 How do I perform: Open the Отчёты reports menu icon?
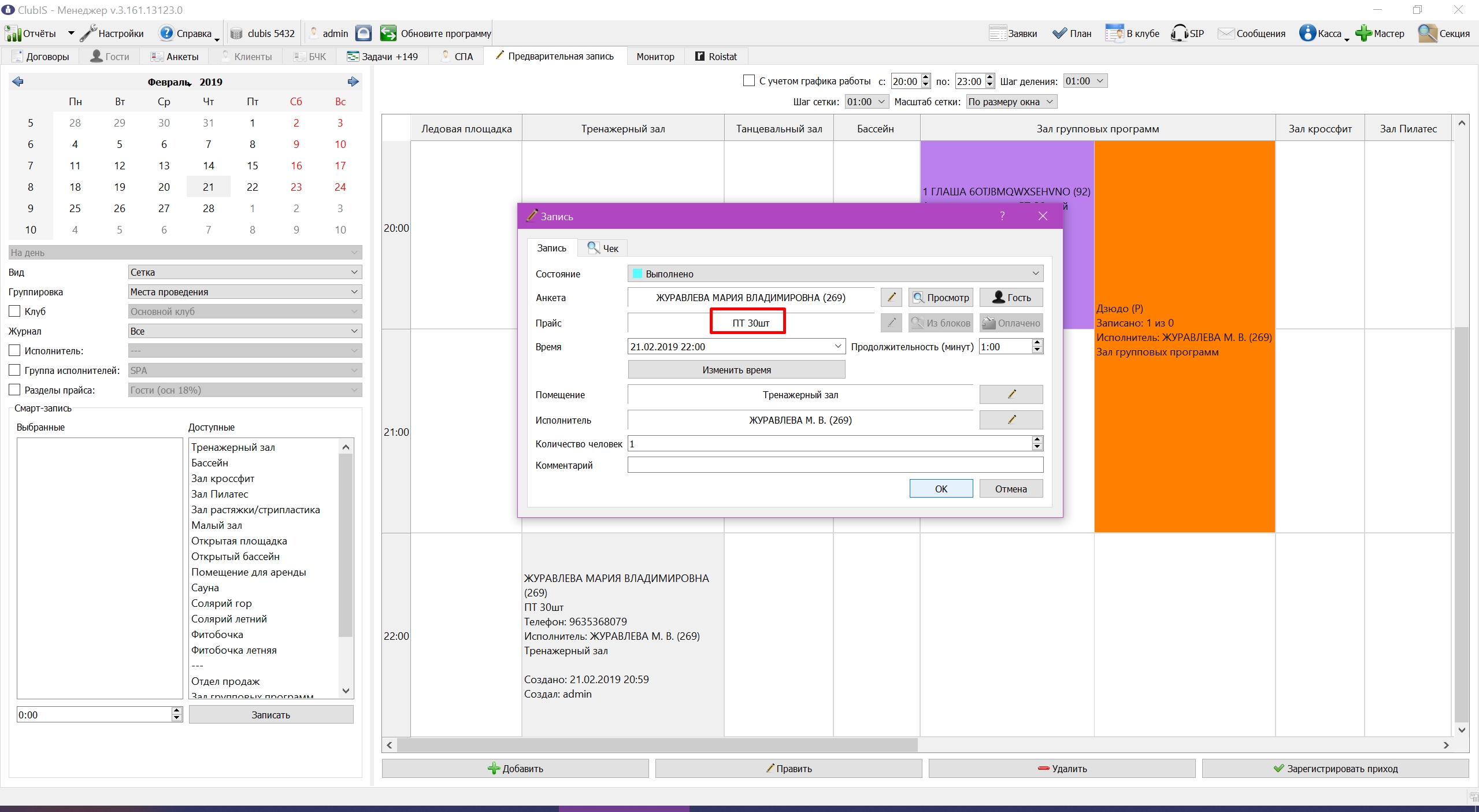tap(13, 34)
